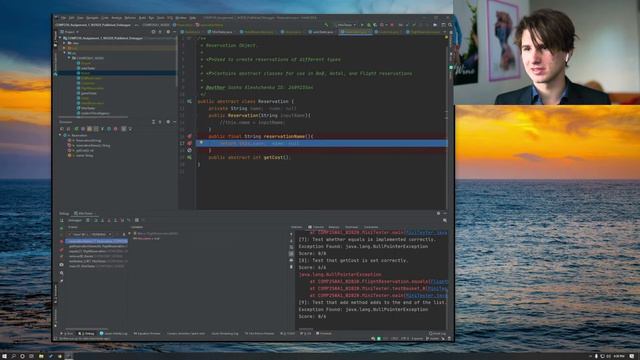Hide the Project tool window

(x=174, y=32)
